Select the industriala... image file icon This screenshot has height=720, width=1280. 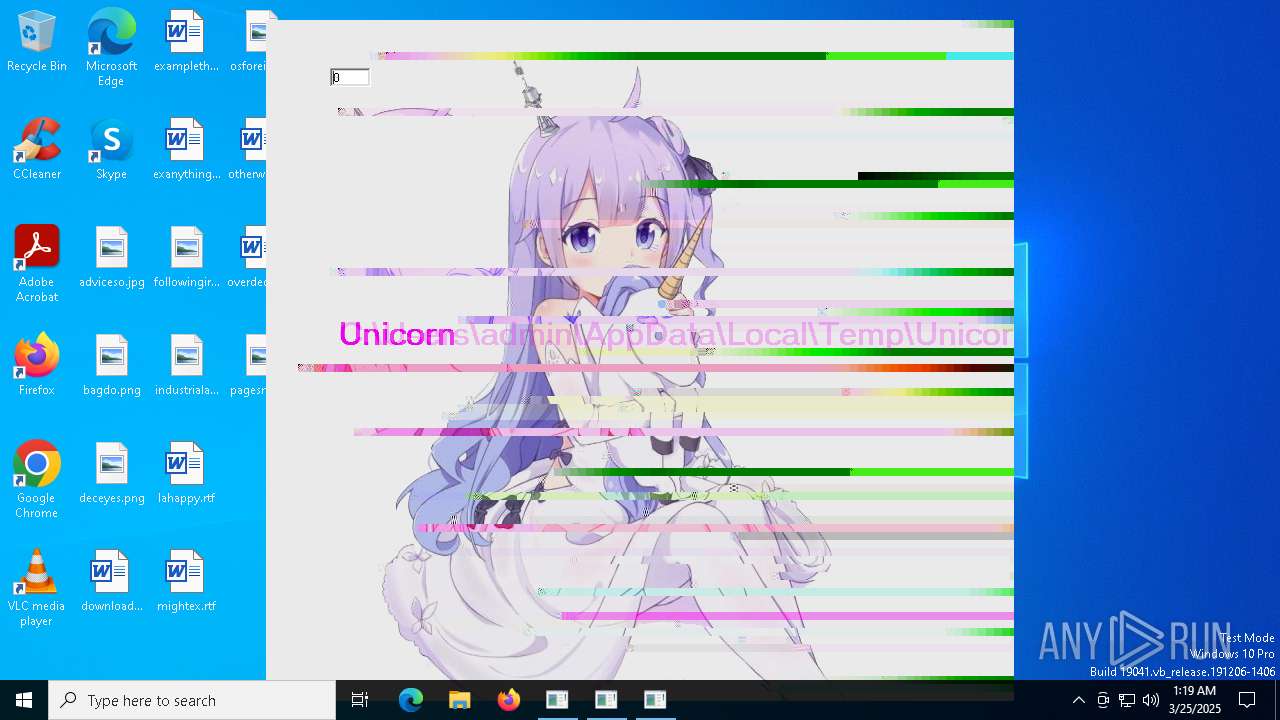point(186,366)
